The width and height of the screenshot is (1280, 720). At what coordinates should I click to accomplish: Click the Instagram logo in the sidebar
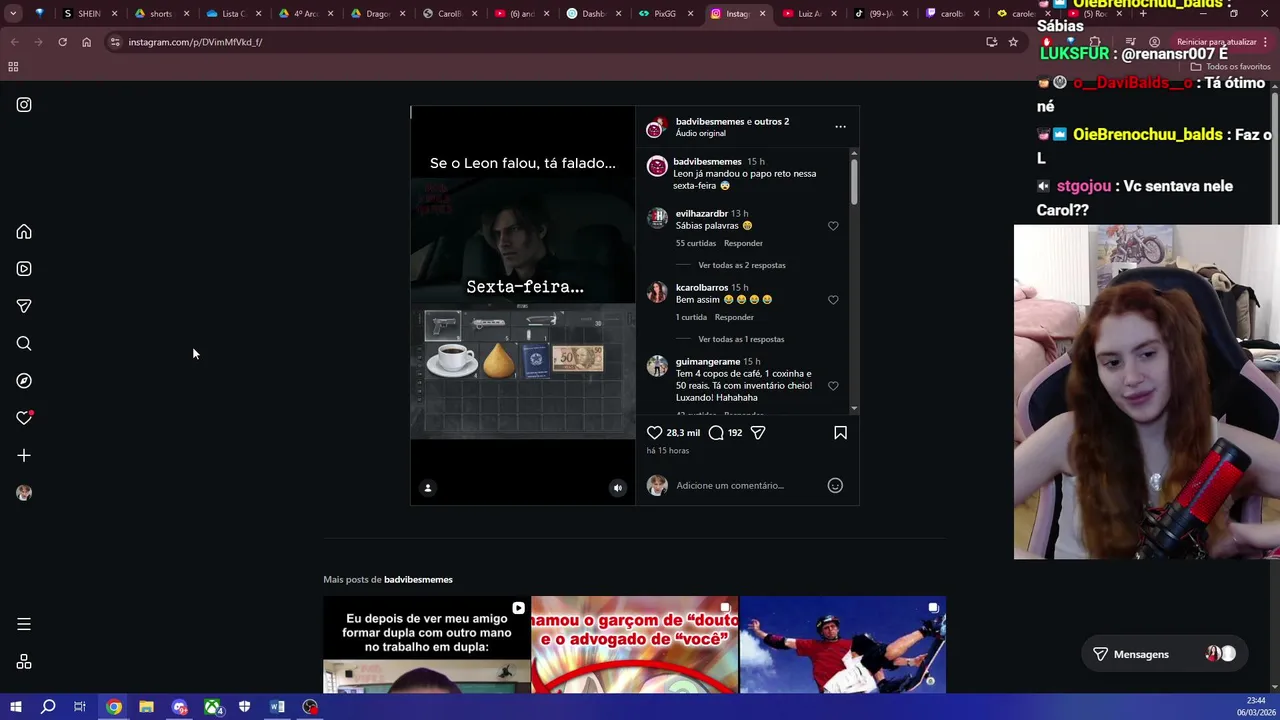24,105
